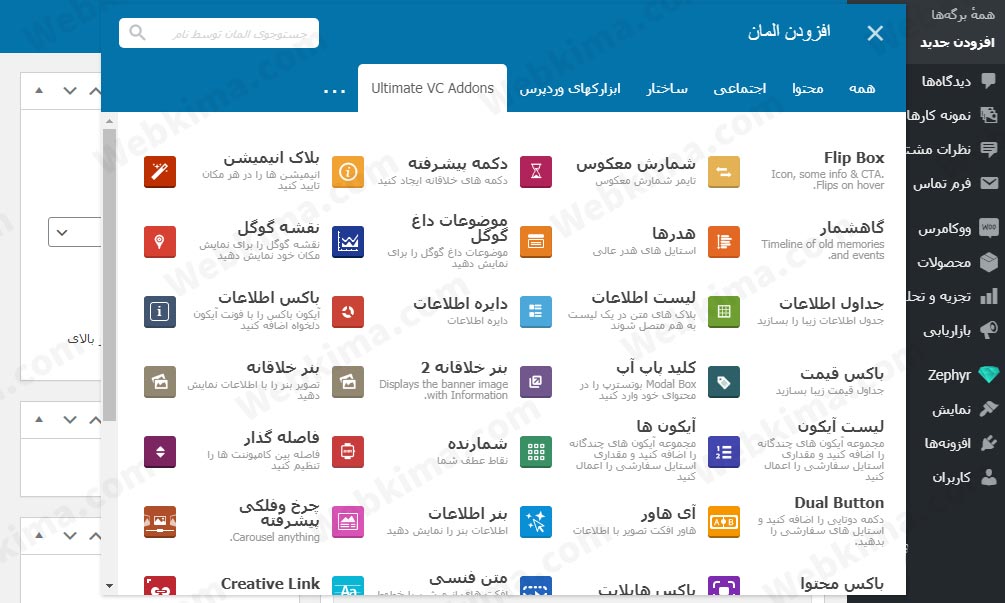1005x603 pixels.
Task: Click افزودن جدید in the sidebar
Action: click(958, 43)
